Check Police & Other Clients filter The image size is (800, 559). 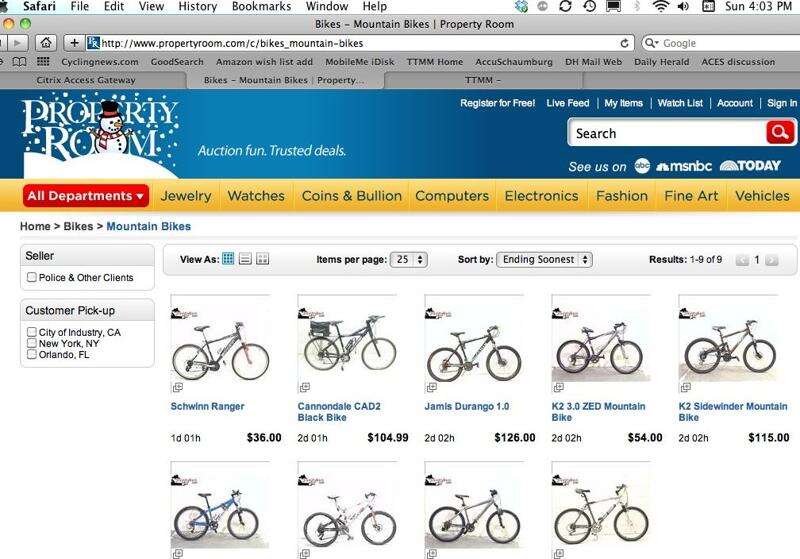[32, 277]
